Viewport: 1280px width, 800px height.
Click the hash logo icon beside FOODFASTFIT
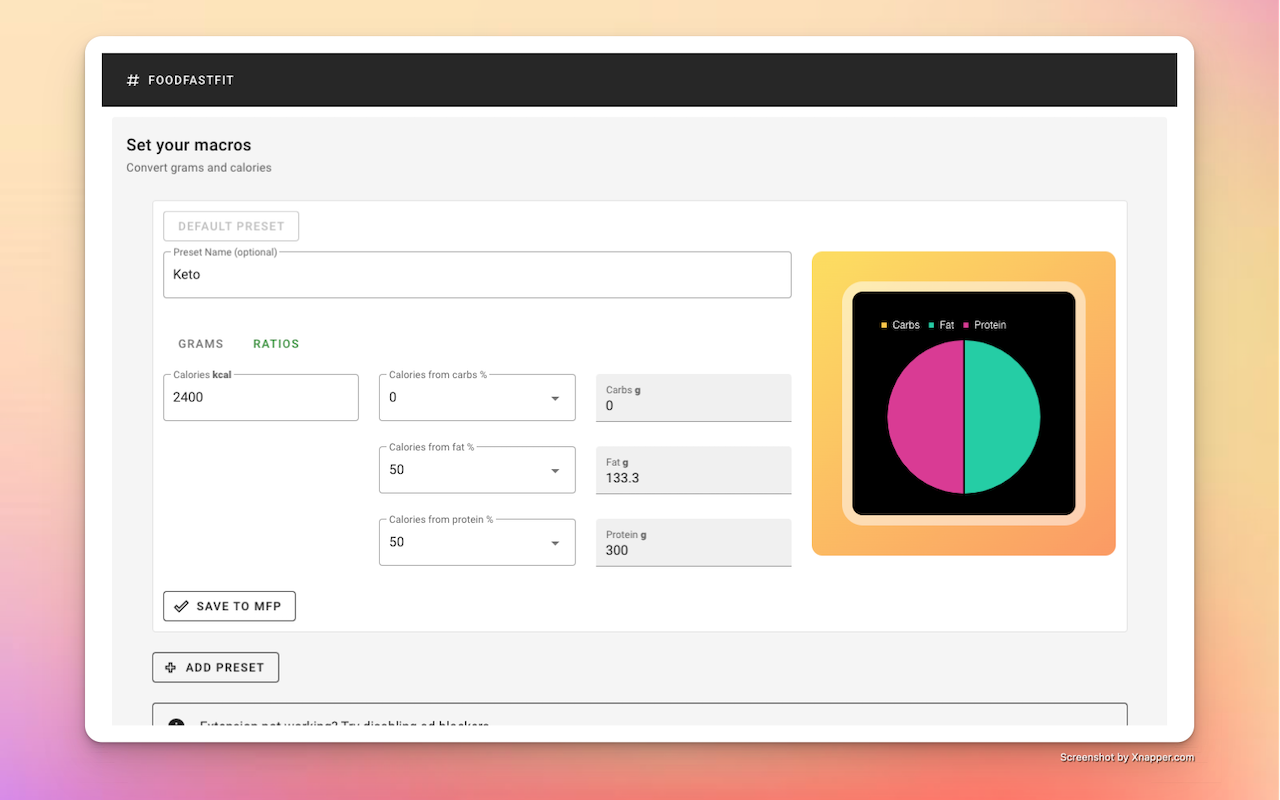click(133, 80)
